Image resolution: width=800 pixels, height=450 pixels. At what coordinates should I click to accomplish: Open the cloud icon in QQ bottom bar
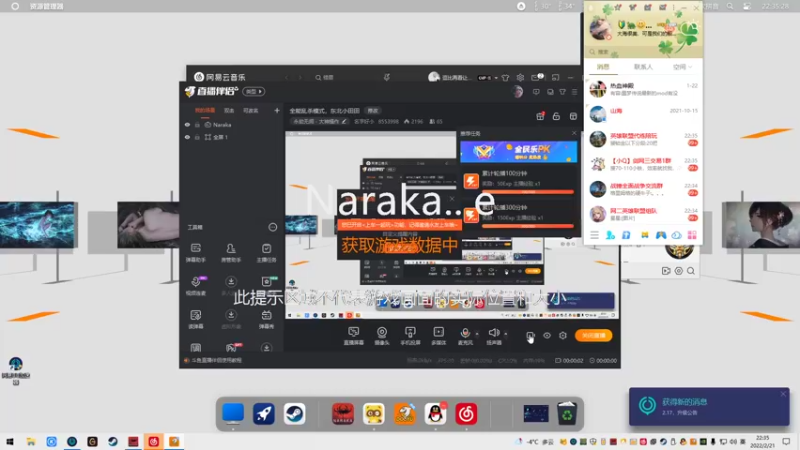[x=676, y=235]
